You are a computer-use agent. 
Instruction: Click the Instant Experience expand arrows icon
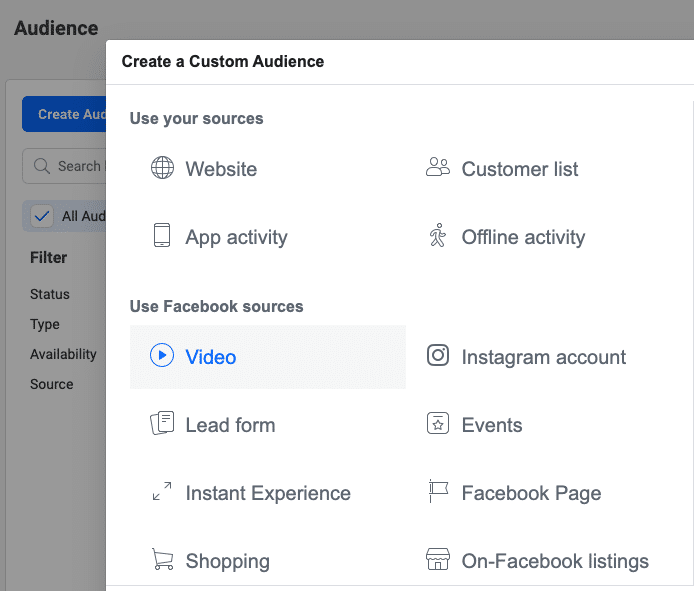(162, 491)
